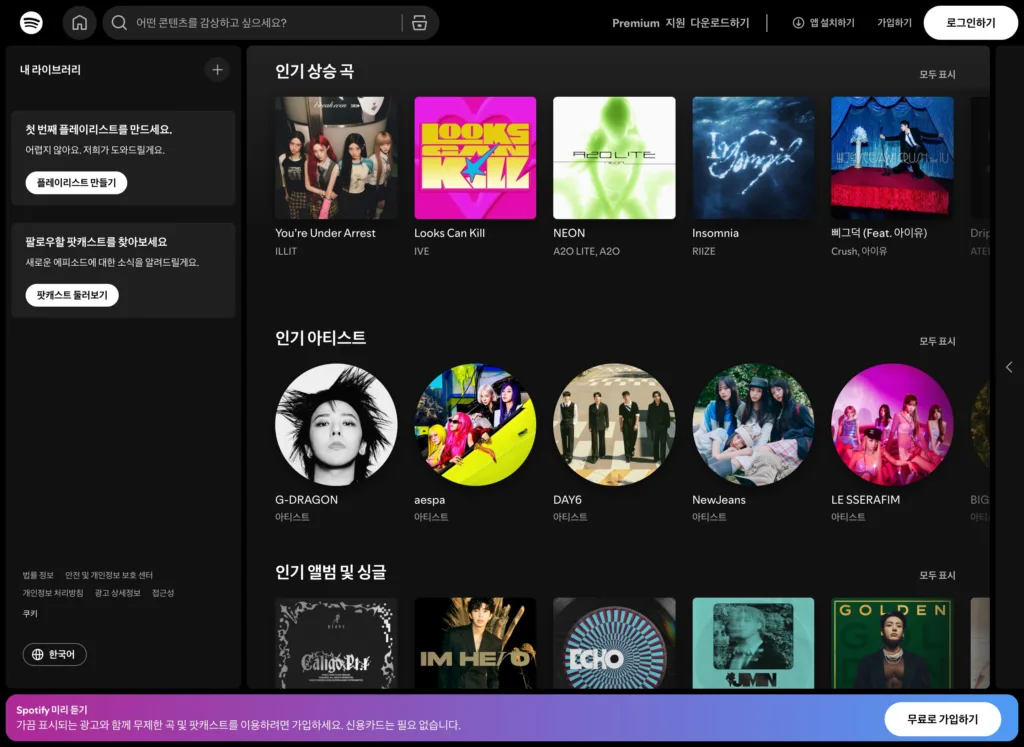The image size is (1024, 747).
Task: Open the 삐그덕 (Feat. 아이유) cover
Action: pyautogui.click(x=892, y=158)
